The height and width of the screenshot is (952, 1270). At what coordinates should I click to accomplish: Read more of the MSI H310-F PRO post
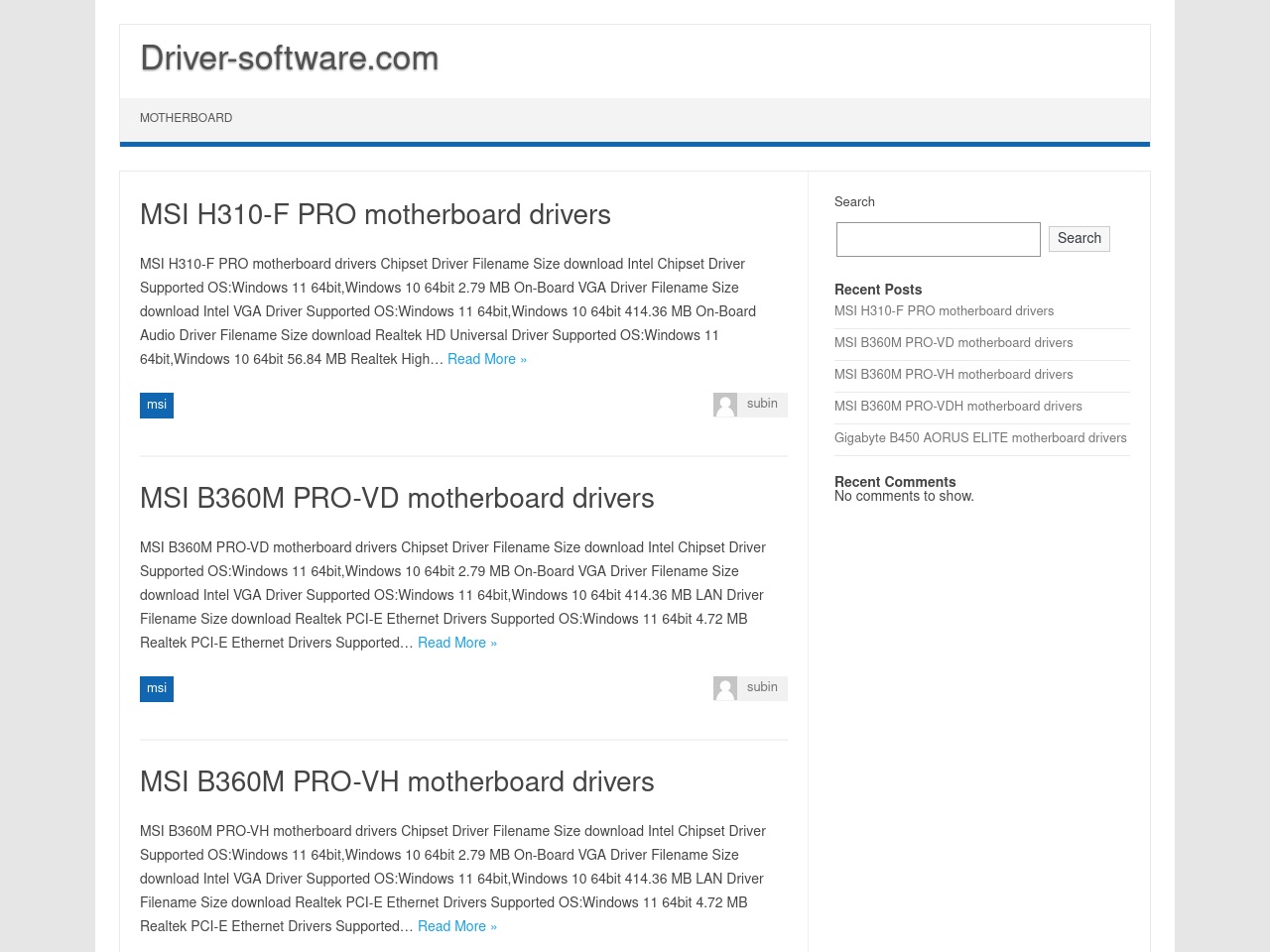(487, 359)
